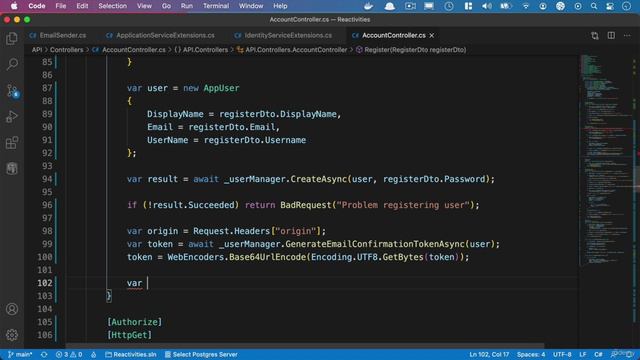
Task: Open the Search view in activity bar
Action: tap(12, 64)
